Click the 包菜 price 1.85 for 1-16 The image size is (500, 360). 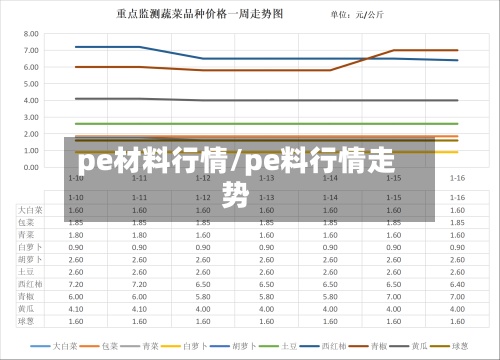click(x=457, y=223)
